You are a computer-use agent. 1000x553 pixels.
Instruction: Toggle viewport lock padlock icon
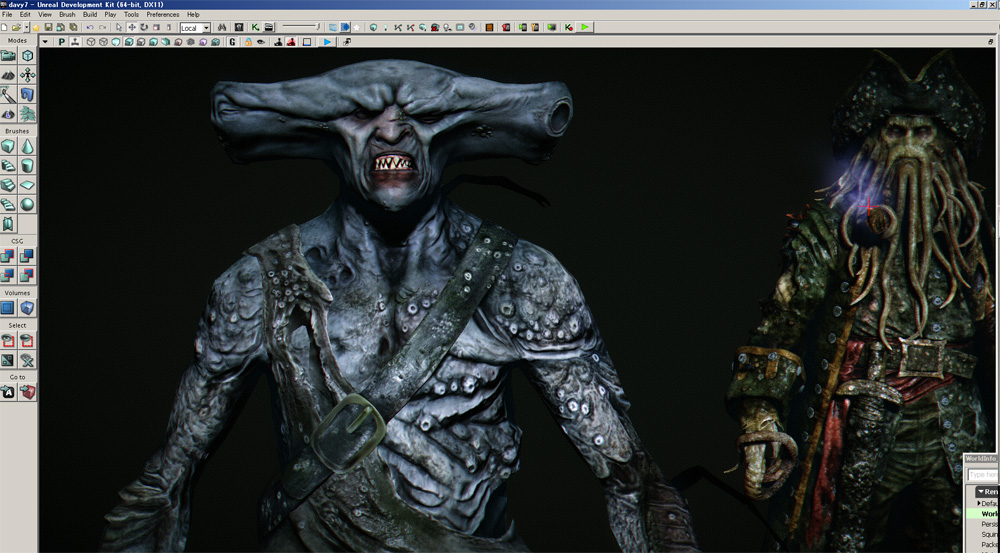point(248,42)
